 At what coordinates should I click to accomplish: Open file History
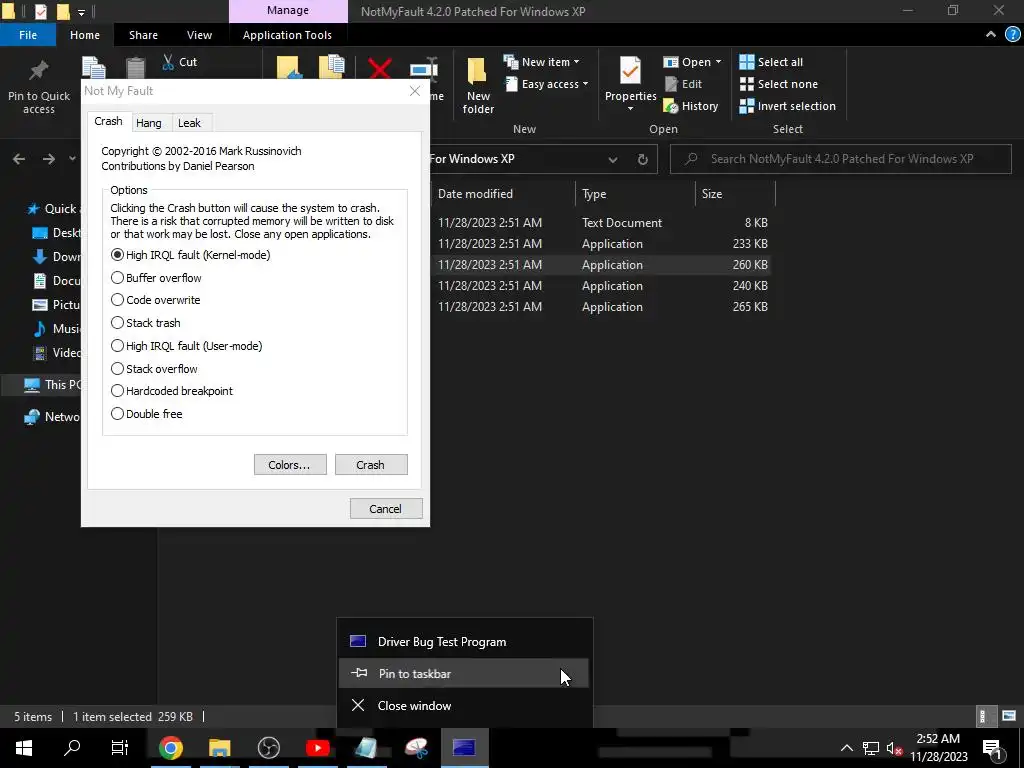pyautogui.click(x=691, y=106)
